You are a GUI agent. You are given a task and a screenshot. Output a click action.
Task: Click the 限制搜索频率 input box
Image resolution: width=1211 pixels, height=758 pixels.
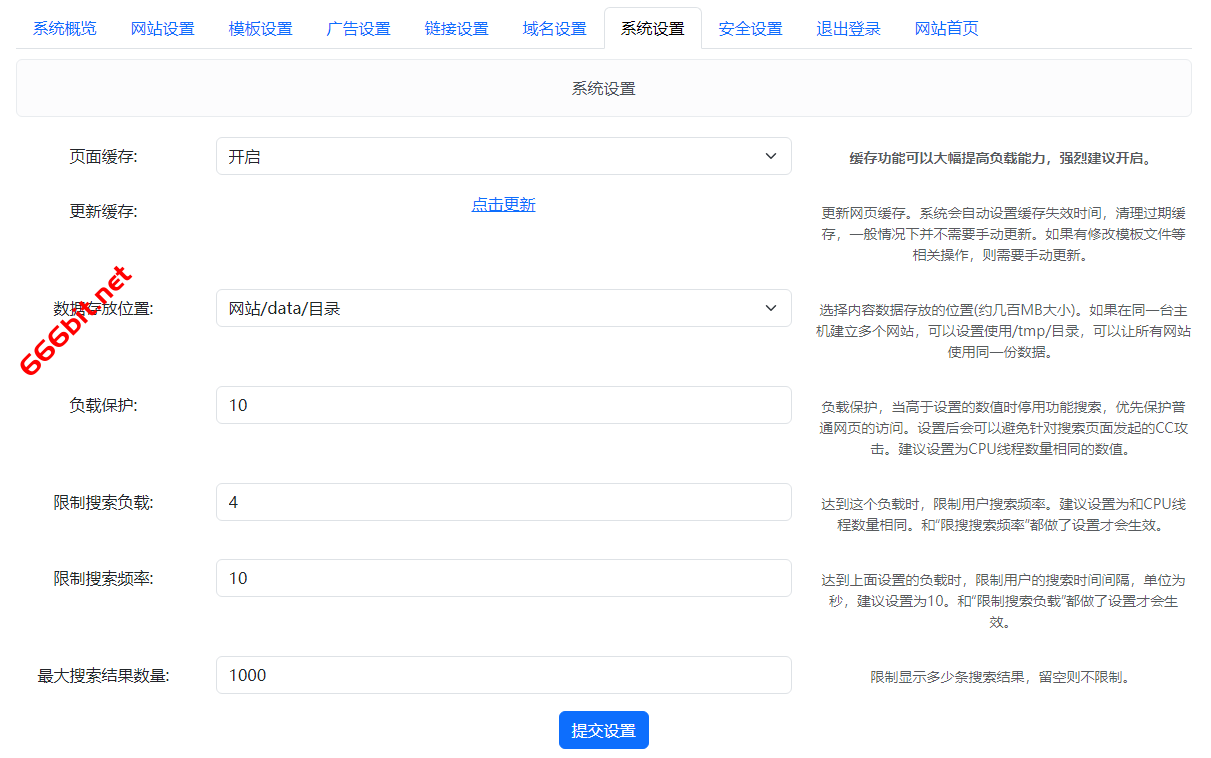503,578
